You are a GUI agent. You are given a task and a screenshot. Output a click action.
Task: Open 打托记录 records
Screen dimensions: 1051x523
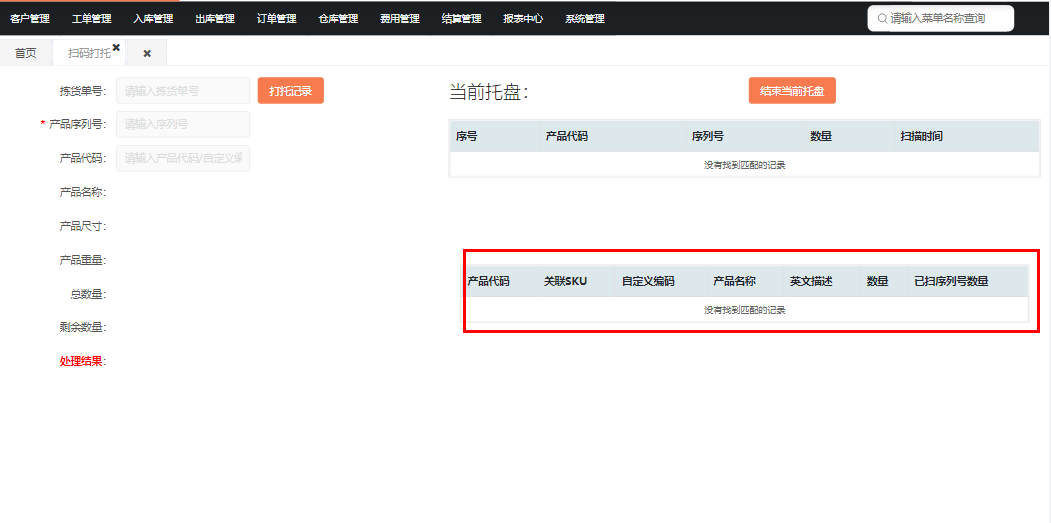(x=291, y=91)
